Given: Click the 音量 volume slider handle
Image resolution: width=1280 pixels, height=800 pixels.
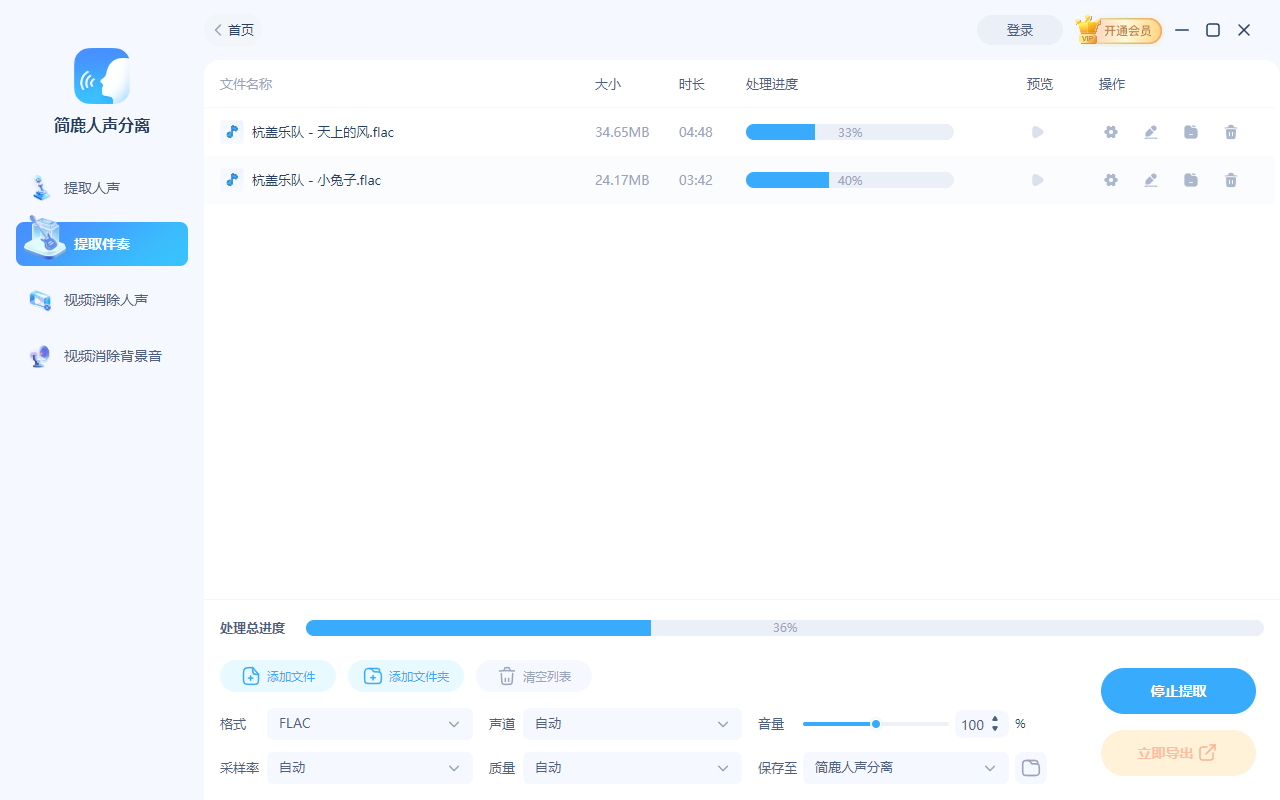Looking at the screenshot, I should 875,723.
